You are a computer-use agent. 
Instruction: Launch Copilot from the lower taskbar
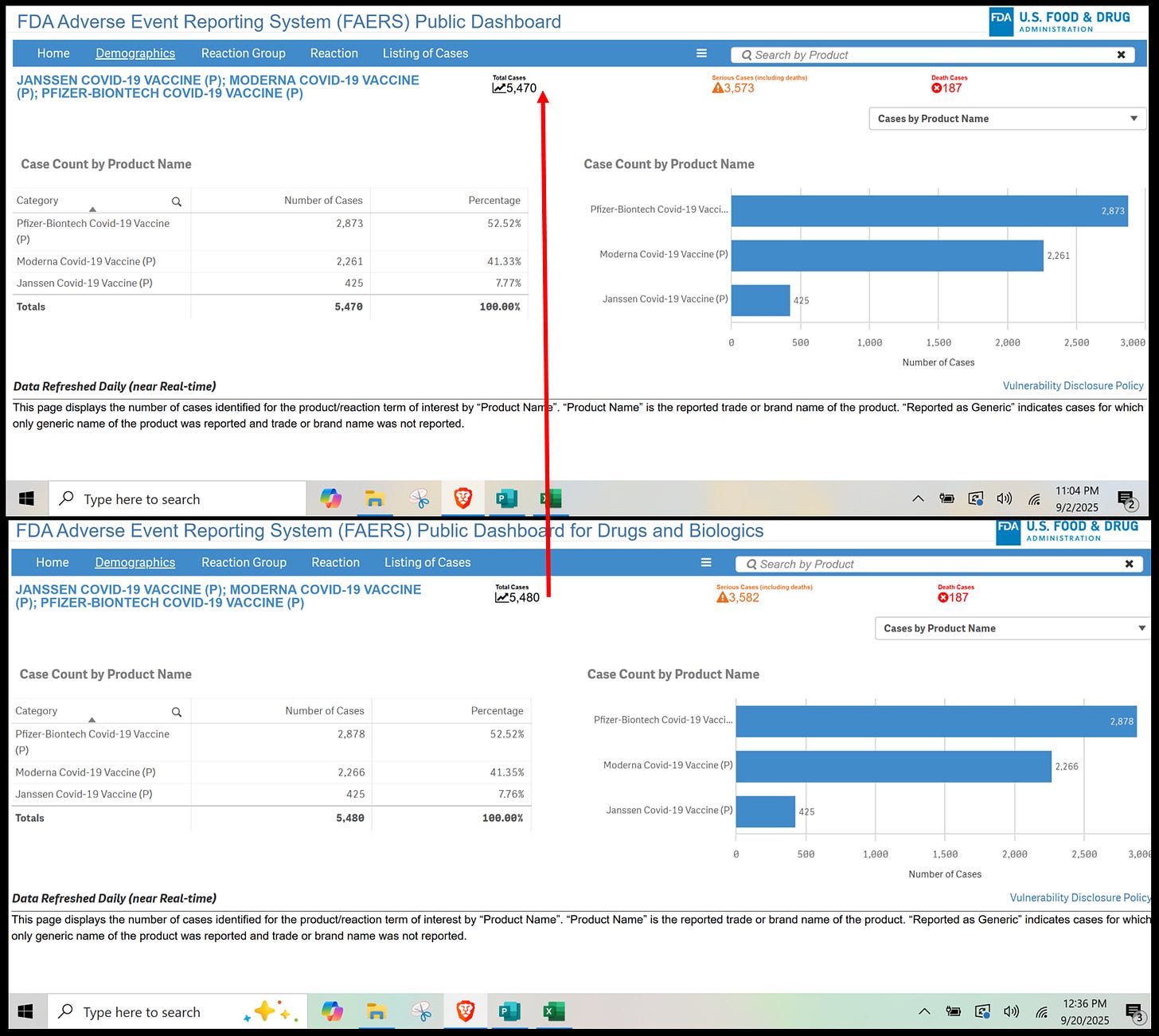333,1011
